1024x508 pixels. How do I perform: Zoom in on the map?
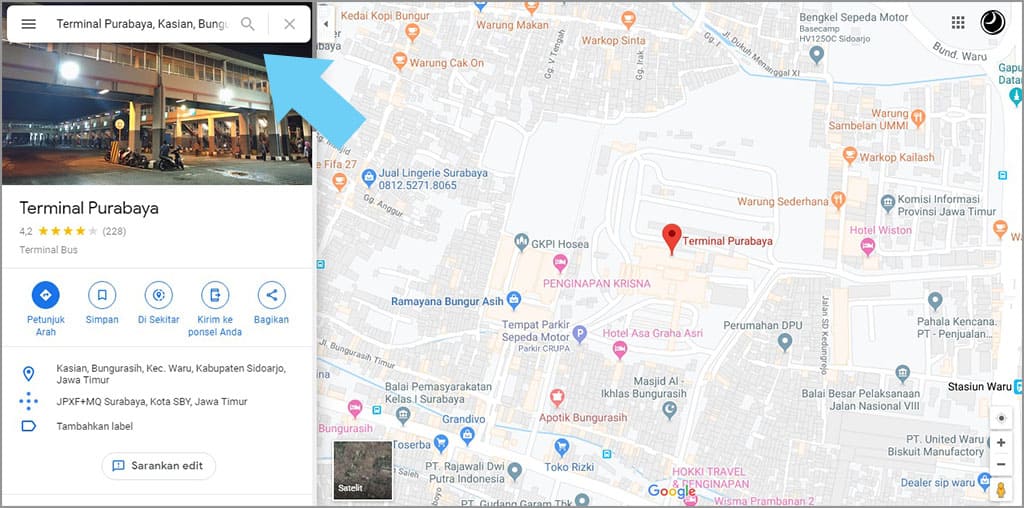[1000, 442]
